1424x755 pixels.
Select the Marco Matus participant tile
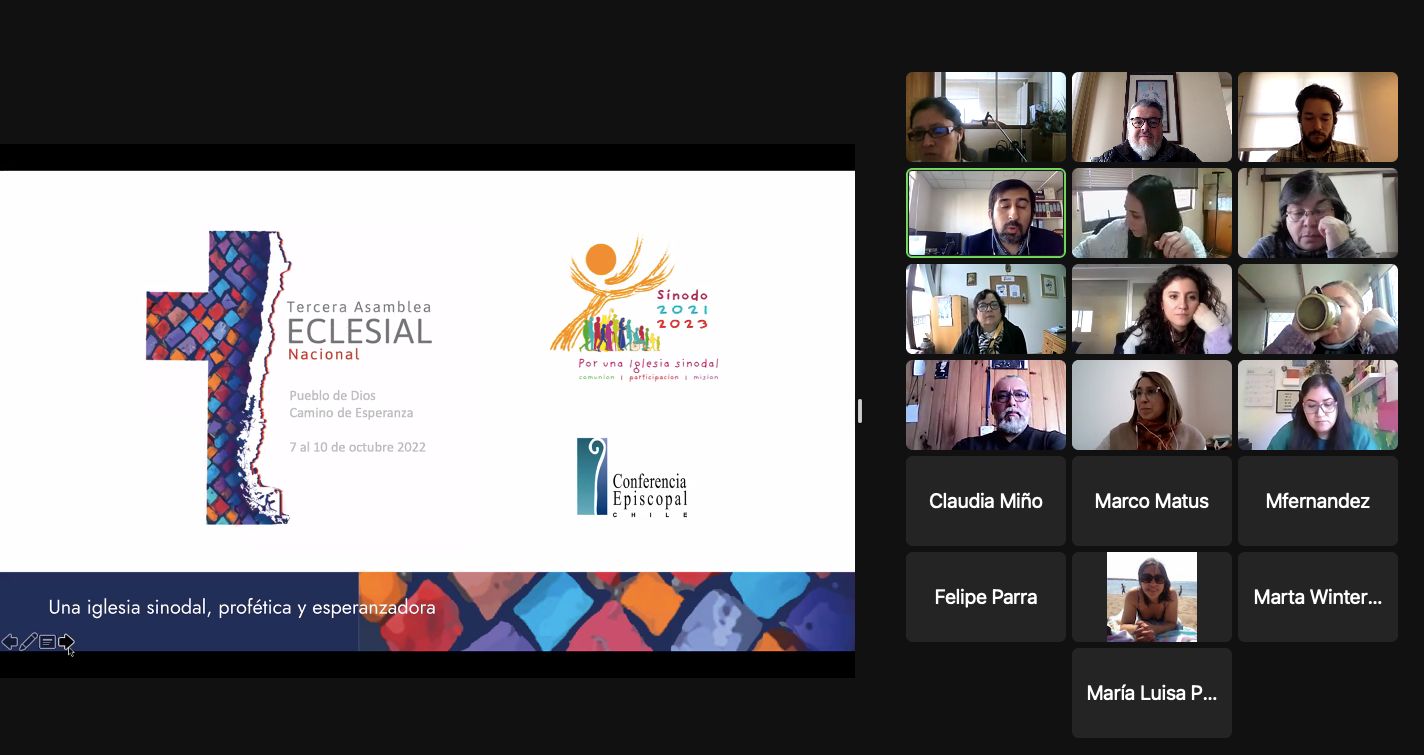tap(1151, 501)
